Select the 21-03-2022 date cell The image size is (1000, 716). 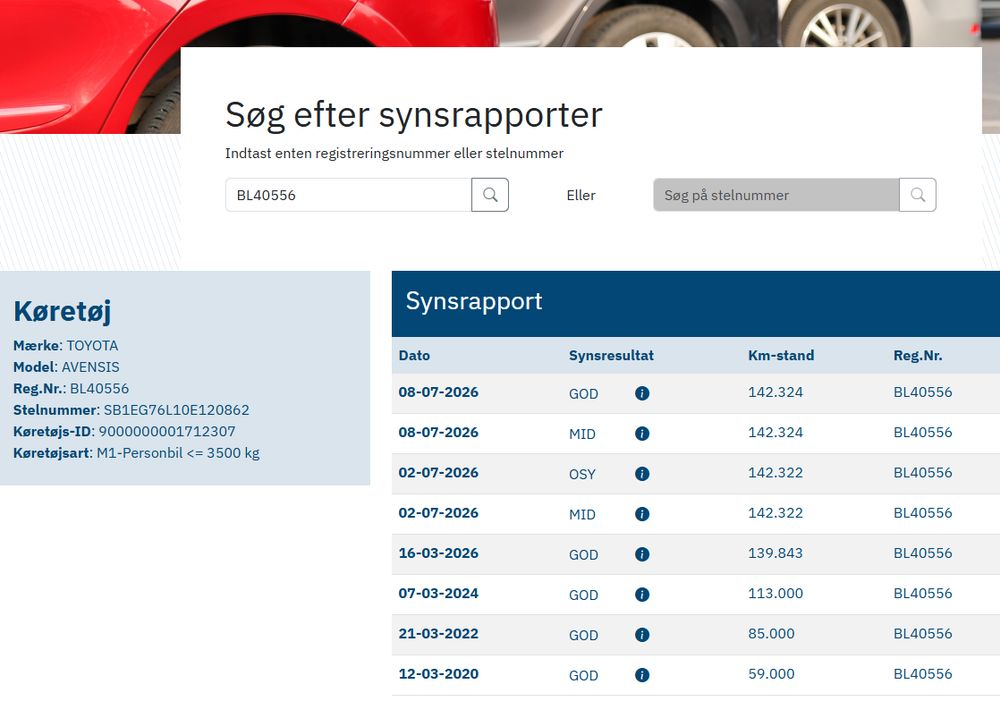click(438, 633)
